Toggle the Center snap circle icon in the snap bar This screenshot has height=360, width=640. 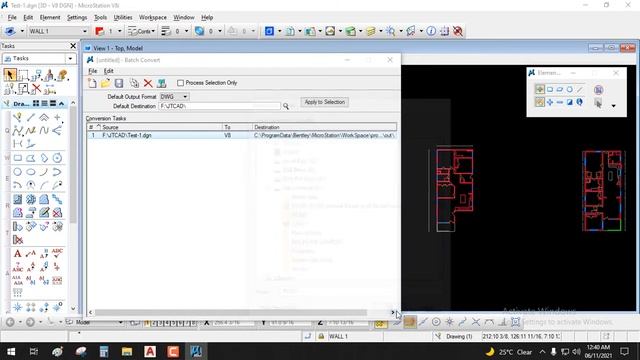pos(436,322)
